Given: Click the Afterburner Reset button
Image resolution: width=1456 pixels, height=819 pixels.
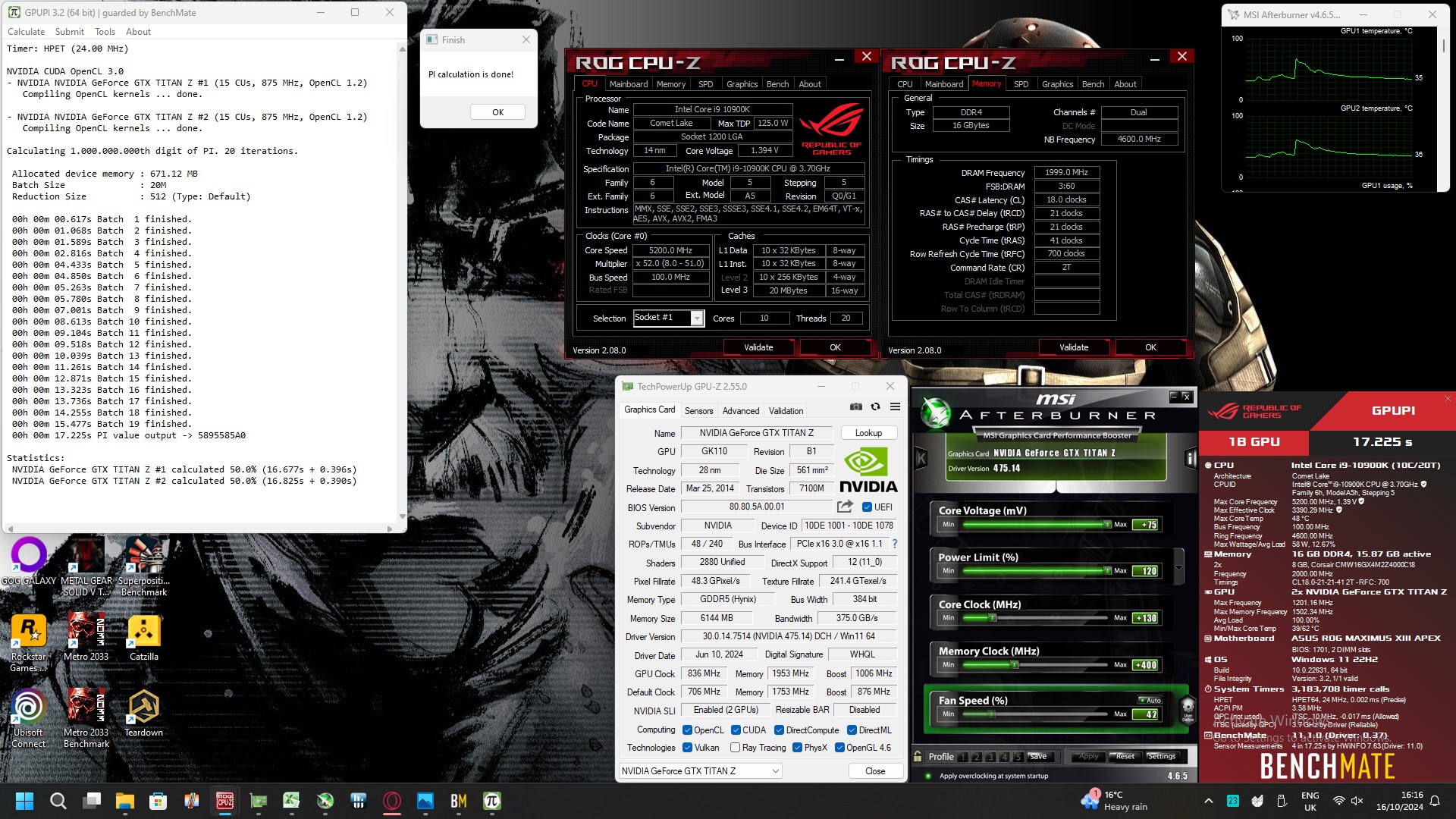Looking at the screenshot, I should [x=1125, y=757].
